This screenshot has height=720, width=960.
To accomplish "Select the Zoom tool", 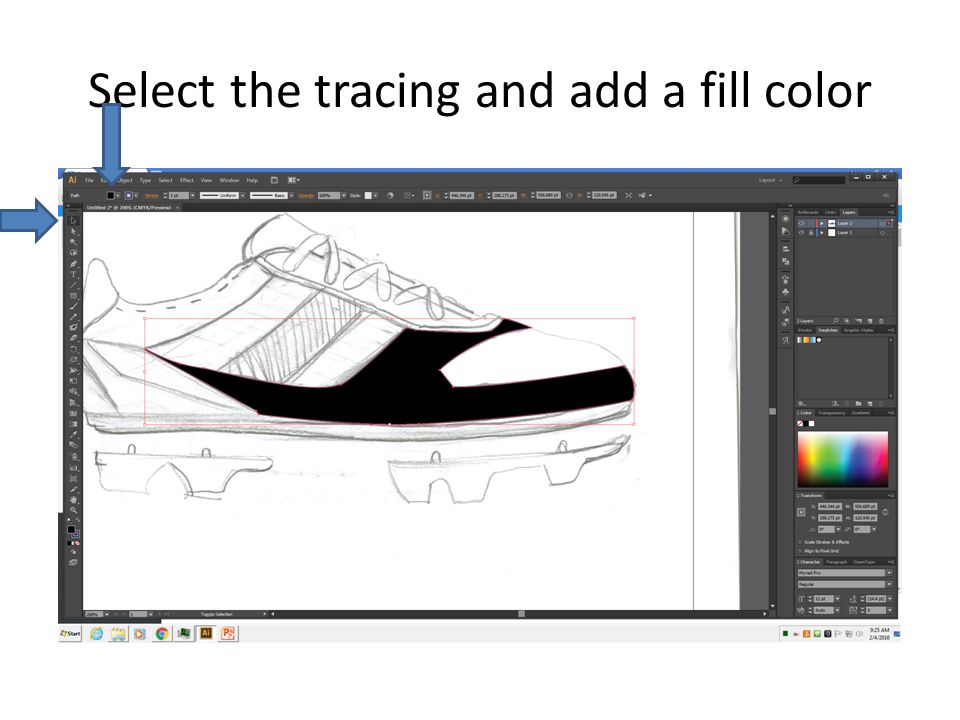I will coord(73,510).
